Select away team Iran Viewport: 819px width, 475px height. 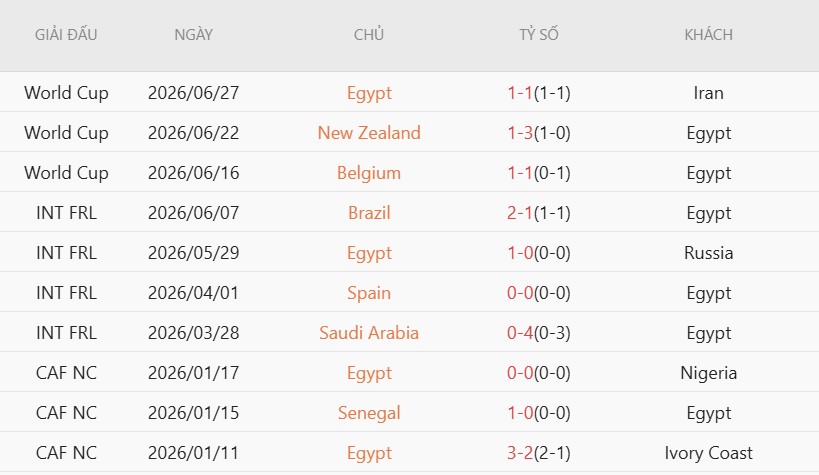708,93
